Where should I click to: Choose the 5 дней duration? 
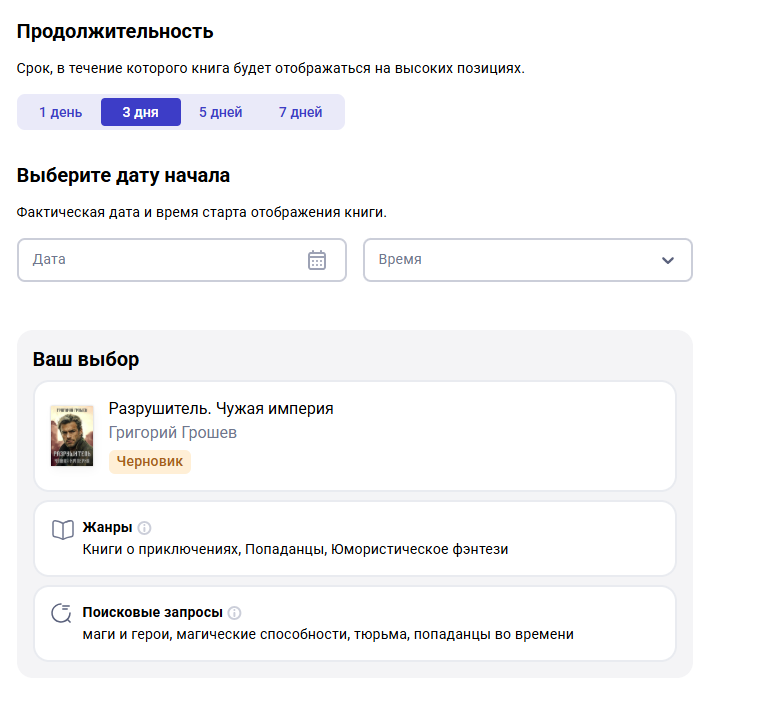click(x=221, y=112)
